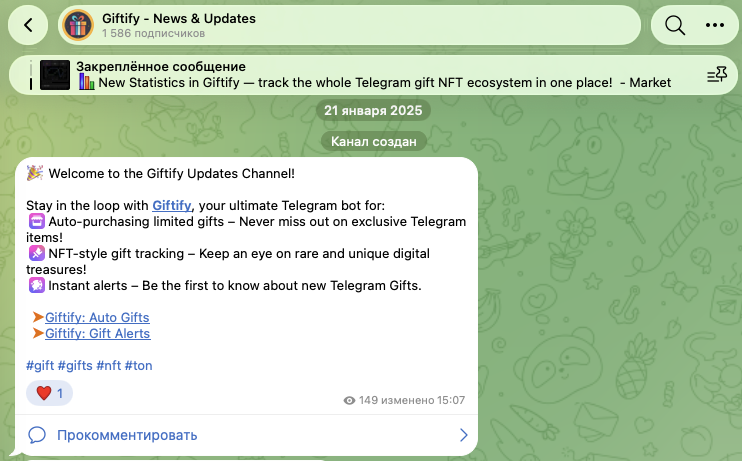The width and height of the screenshot is (742, 461).
Task: Open the Giftify: Auto Gifts link
Action: click(97, 317)
